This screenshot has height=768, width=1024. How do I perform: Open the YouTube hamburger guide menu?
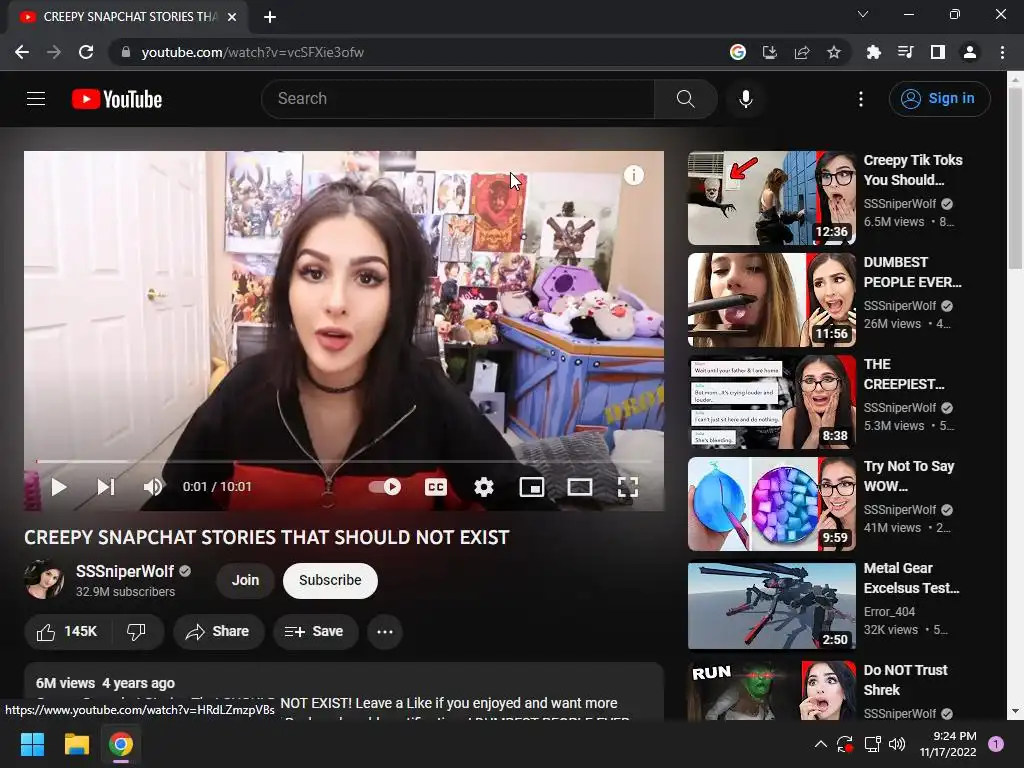pos(36,99)
